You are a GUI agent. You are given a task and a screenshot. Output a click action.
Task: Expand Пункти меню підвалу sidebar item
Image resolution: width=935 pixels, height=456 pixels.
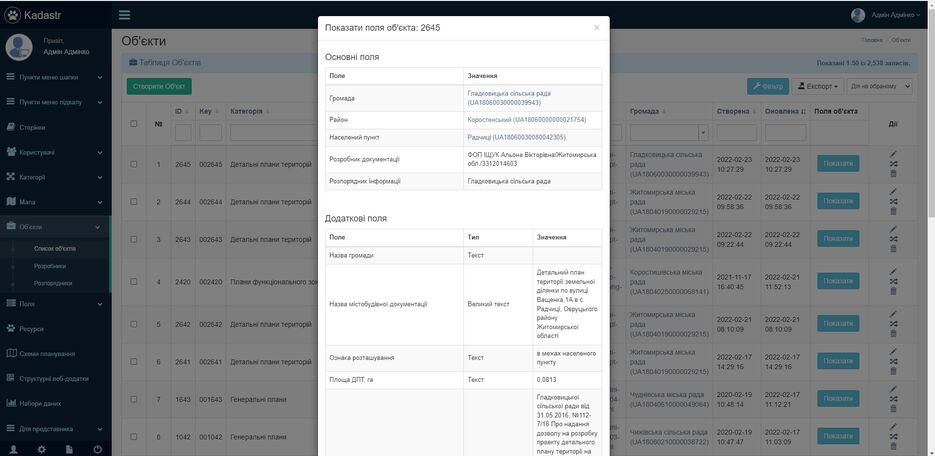click(x=55, y=103)
